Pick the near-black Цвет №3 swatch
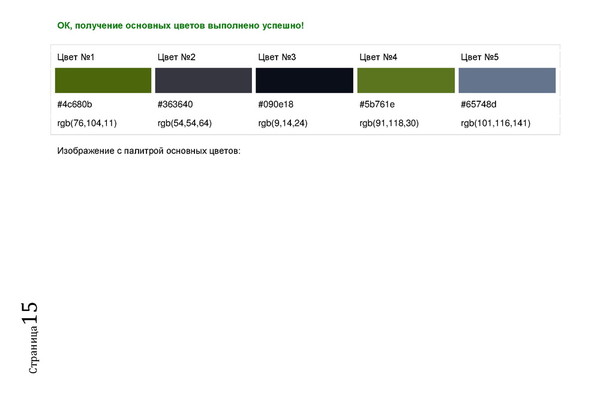Viewport: 600px width, 399px height. coord(304,80)
